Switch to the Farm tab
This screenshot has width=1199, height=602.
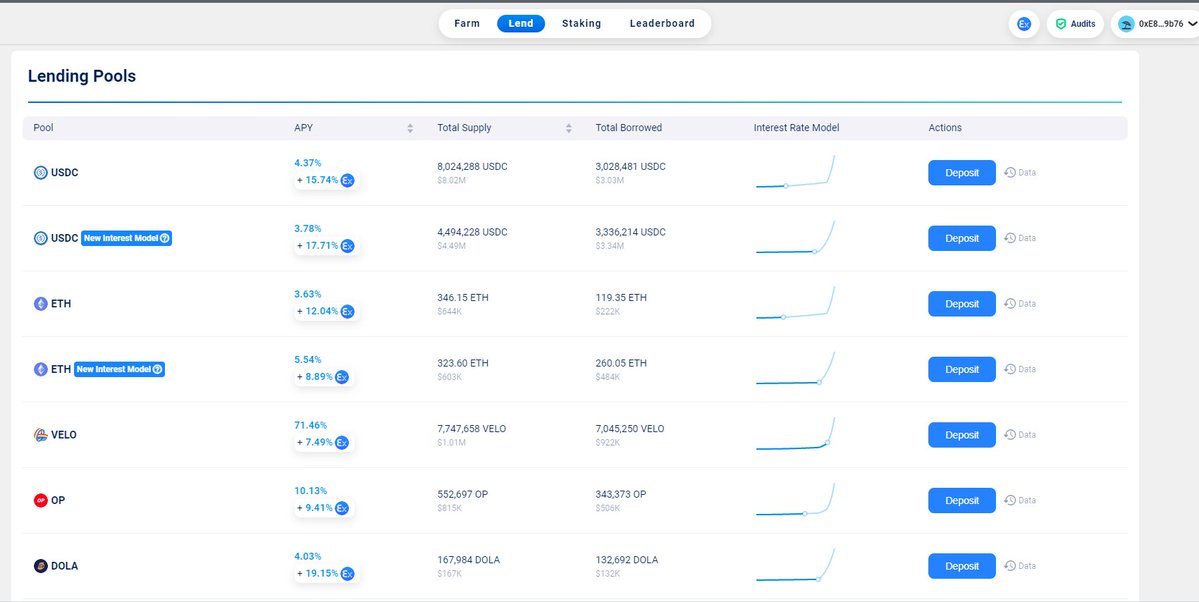[467, 23]
